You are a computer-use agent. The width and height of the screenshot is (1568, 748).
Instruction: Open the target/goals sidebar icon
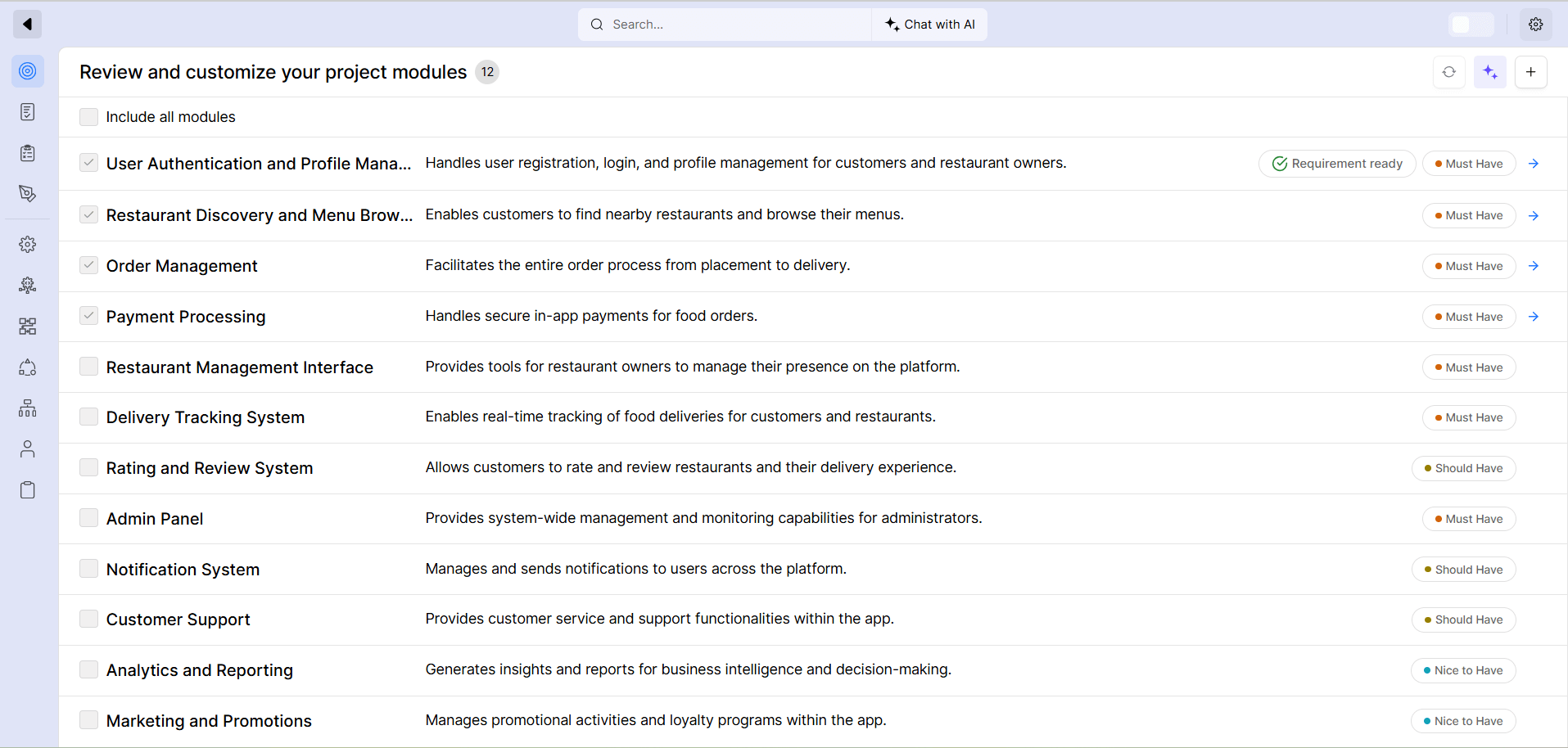(x=28, y=71)
